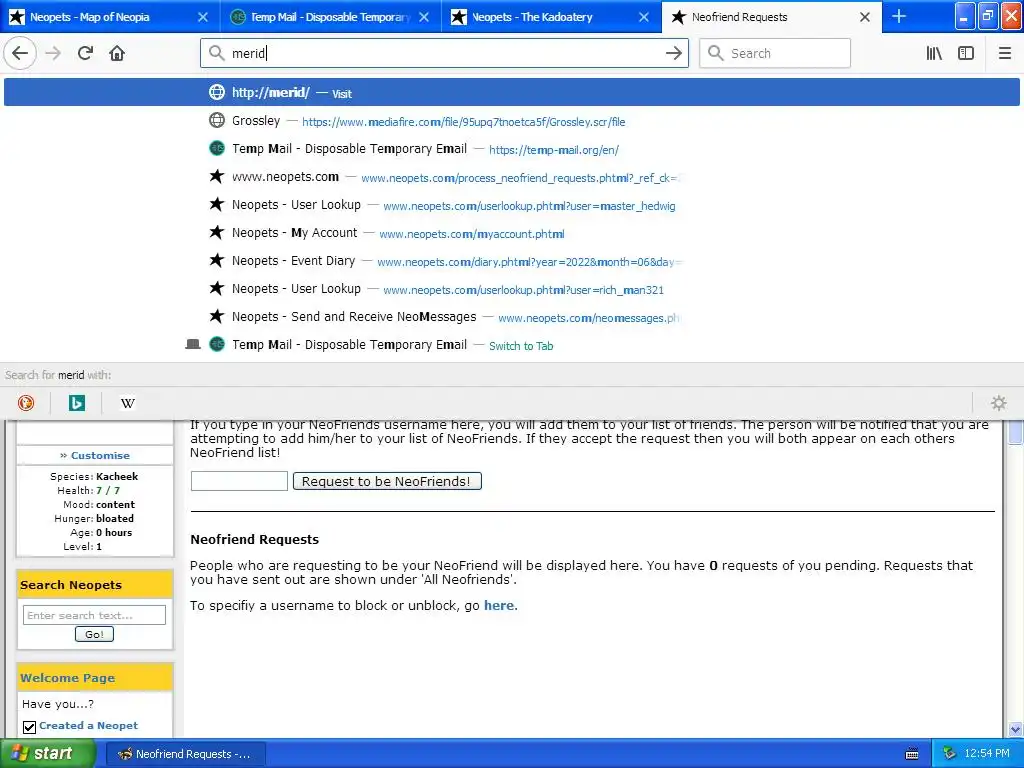Open Neopets - My Account suggestion
Screen dimensions: 1024x768
[511, 233]
